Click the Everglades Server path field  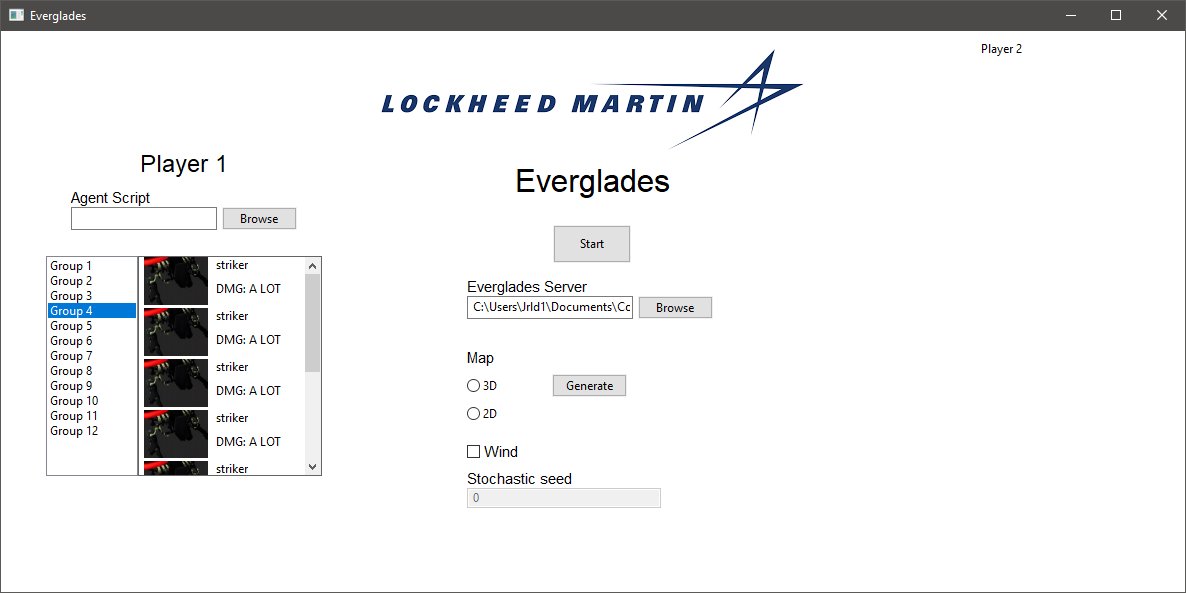(550, 308)
